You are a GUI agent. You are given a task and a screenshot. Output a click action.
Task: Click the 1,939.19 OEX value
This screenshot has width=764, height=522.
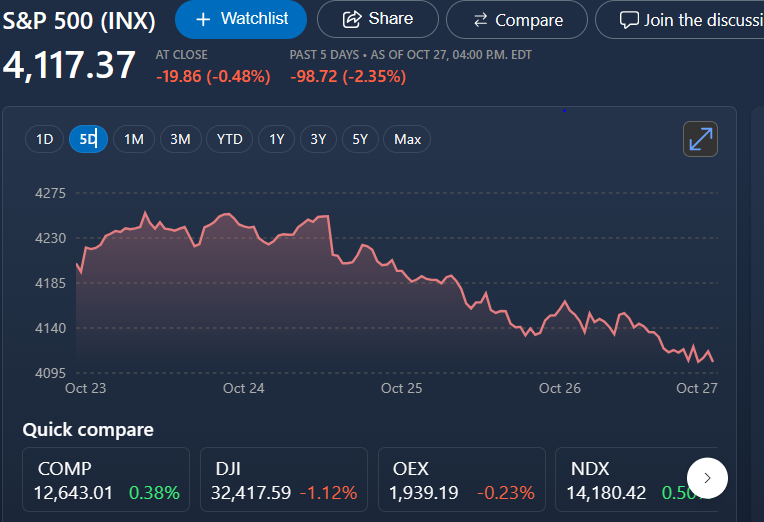pyautogui.click(x=423, y=493)
